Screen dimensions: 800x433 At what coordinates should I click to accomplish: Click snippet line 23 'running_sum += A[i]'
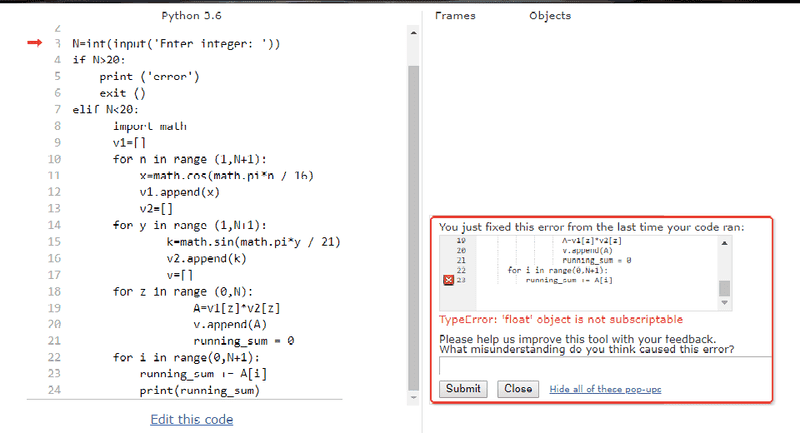point(569,280)
